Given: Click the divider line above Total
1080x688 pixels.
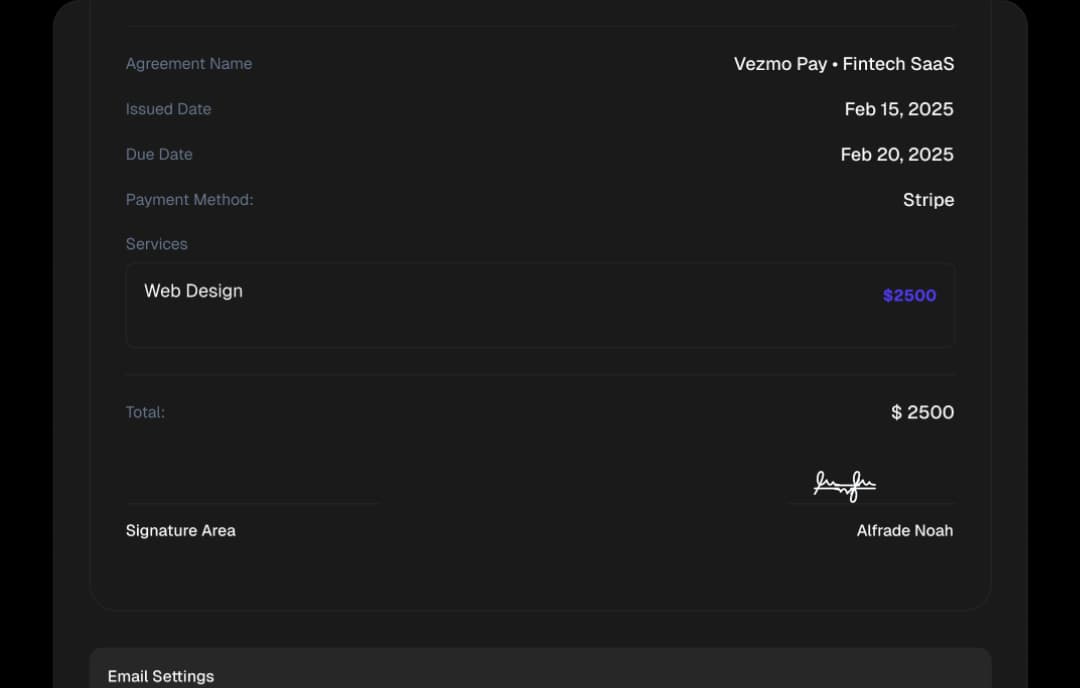Looking at the screenshot, I should (540, 375).
